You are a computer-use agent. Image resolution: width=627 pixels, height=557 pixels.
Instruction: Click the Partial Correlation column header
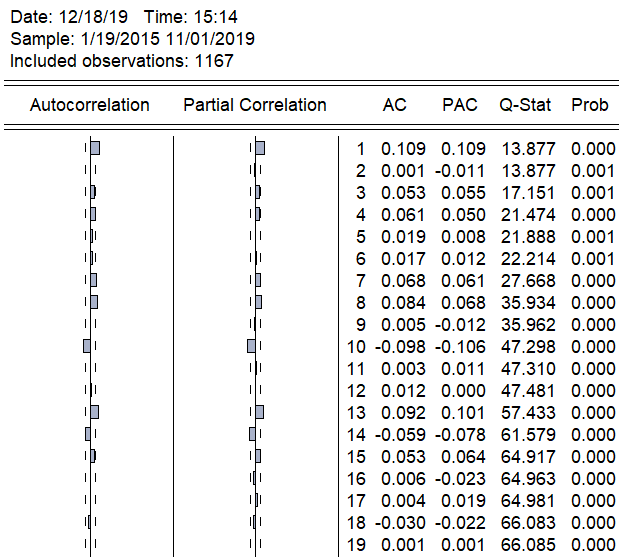pyautogui.click(x=255, y=105)
